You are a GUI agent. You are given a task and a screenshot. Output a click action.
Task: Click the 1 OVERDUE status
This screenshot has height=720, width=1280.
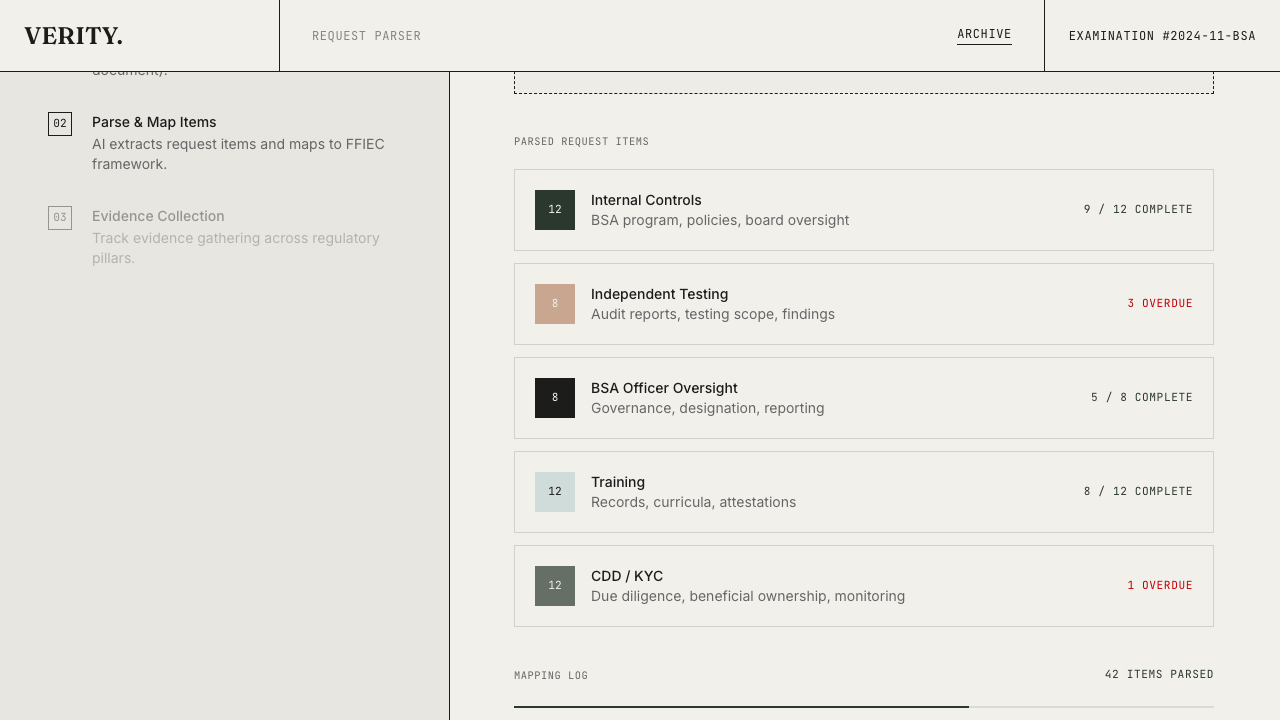click(x=1160, y=586)
